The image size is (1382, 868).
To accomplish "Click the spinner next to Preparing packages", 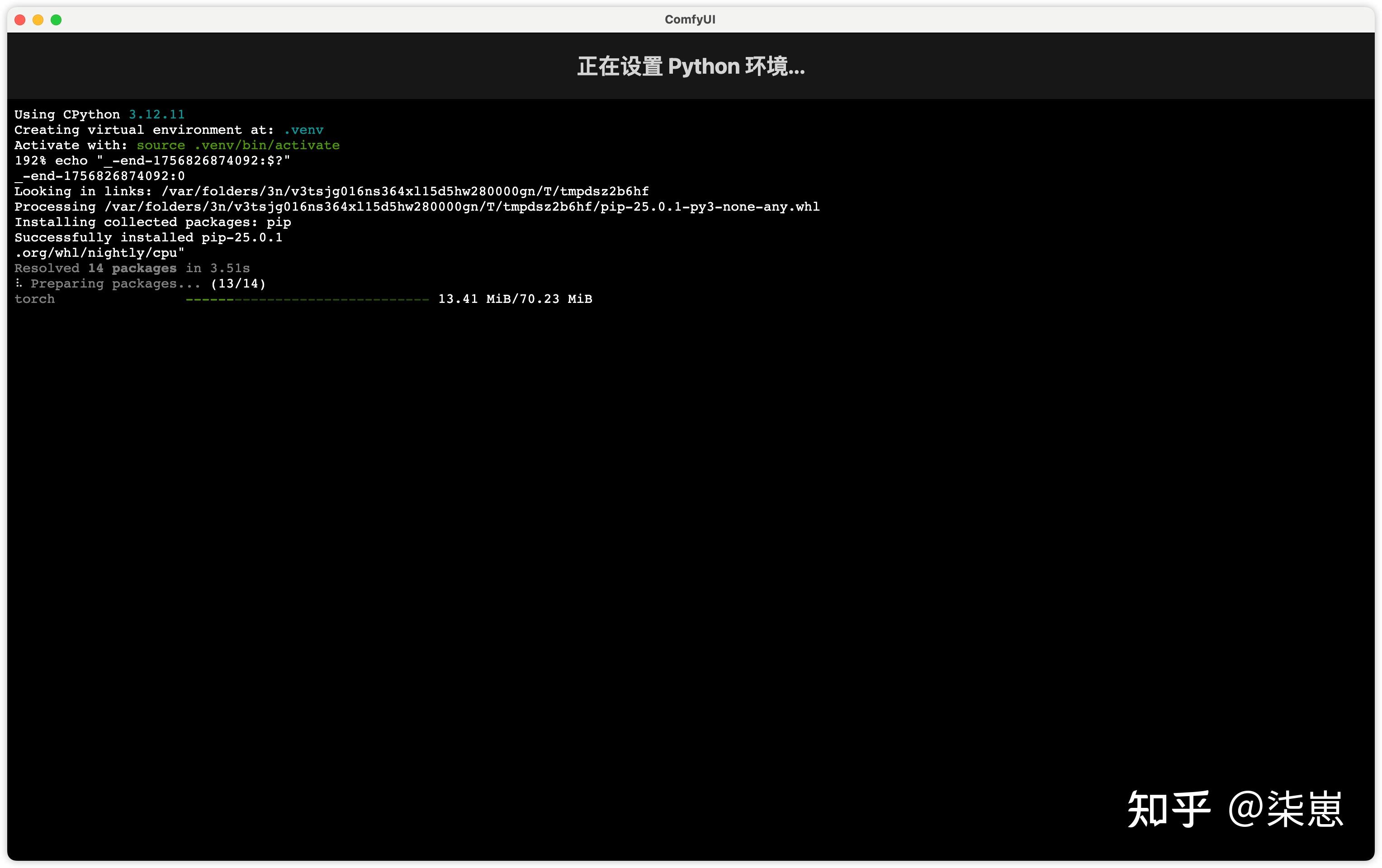I will point(19,283).
